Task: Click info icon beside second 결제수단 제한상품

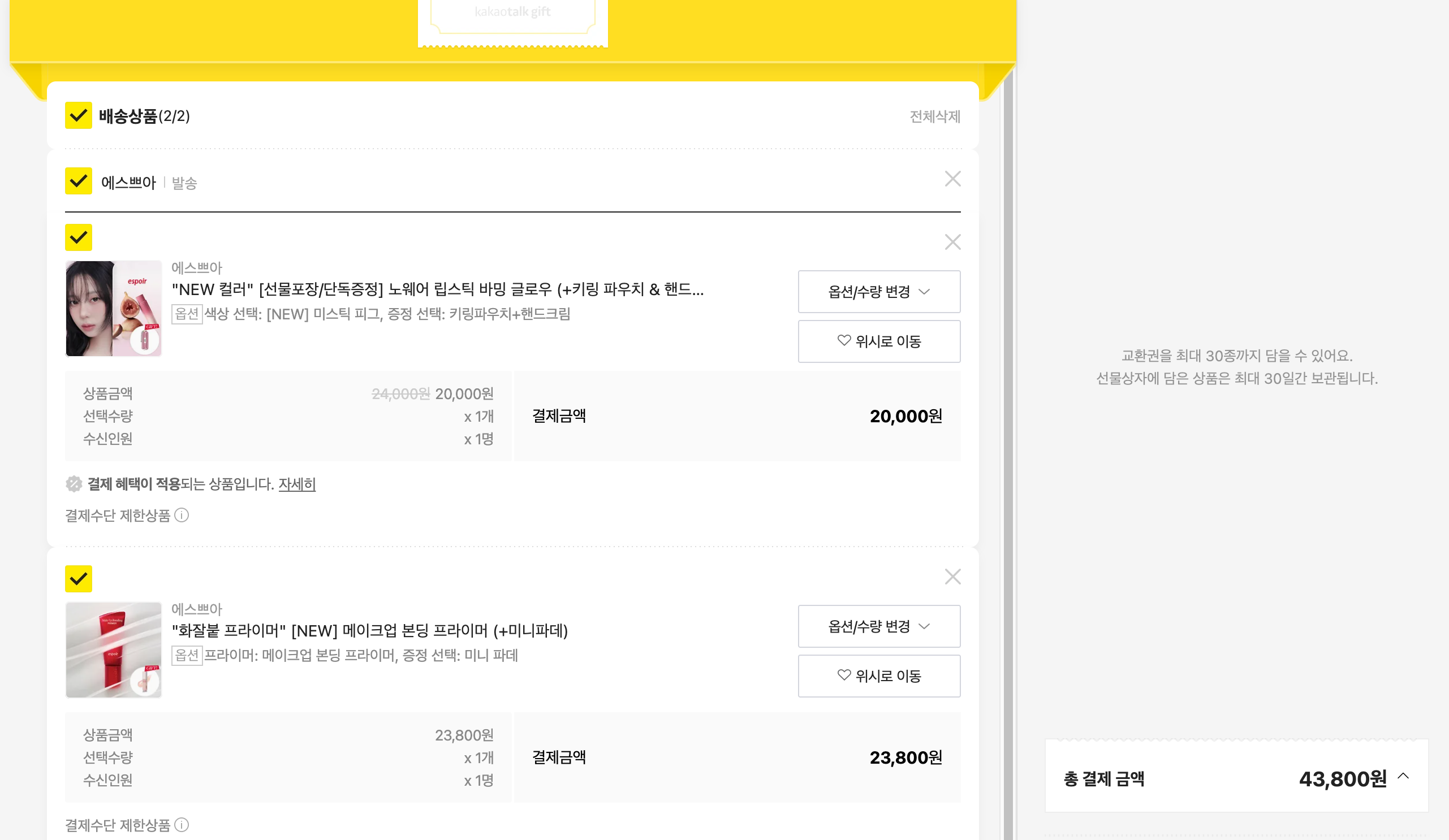Action: click(x=182, y=825)
